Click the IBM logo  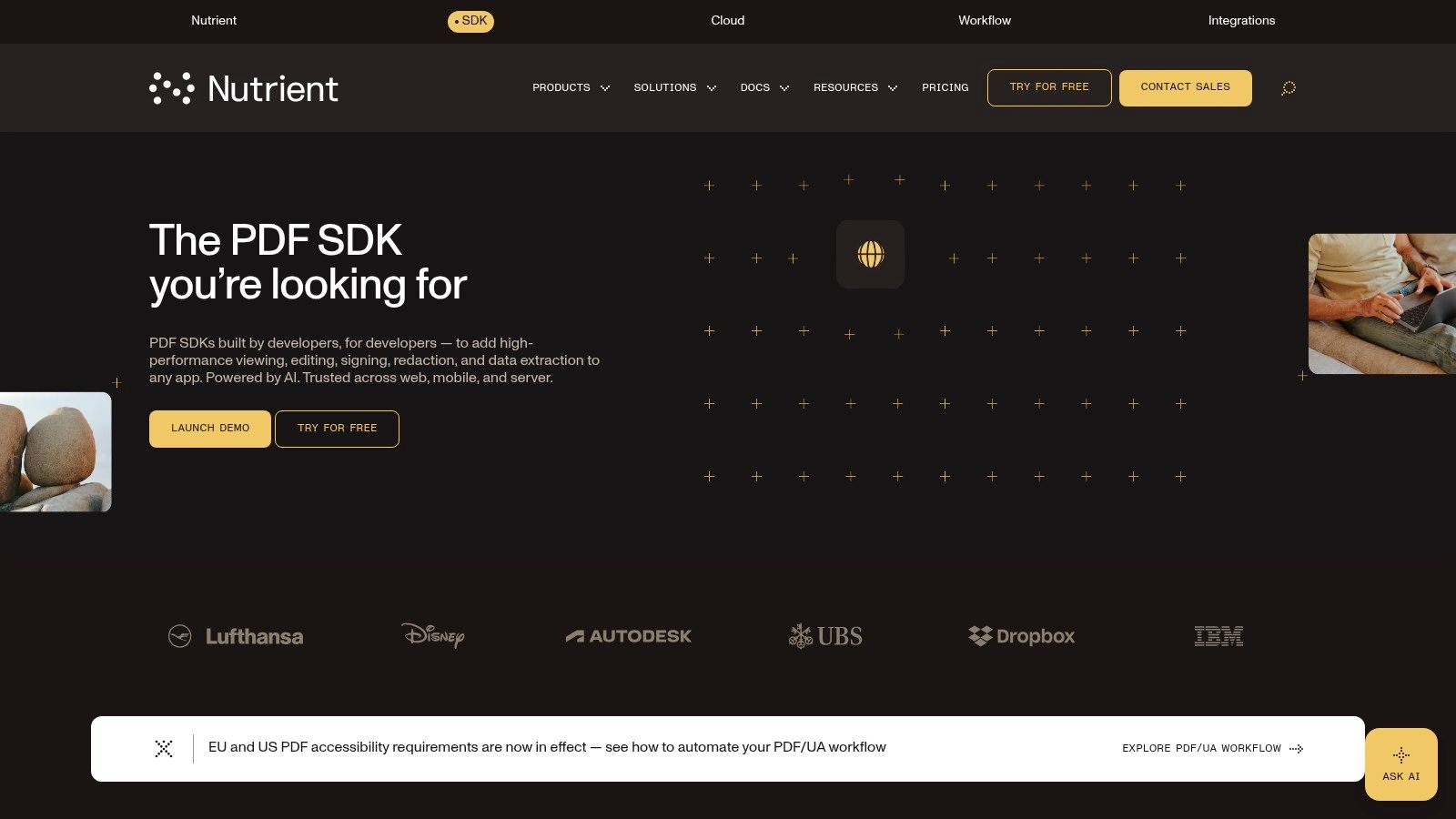coord(1218,636)
